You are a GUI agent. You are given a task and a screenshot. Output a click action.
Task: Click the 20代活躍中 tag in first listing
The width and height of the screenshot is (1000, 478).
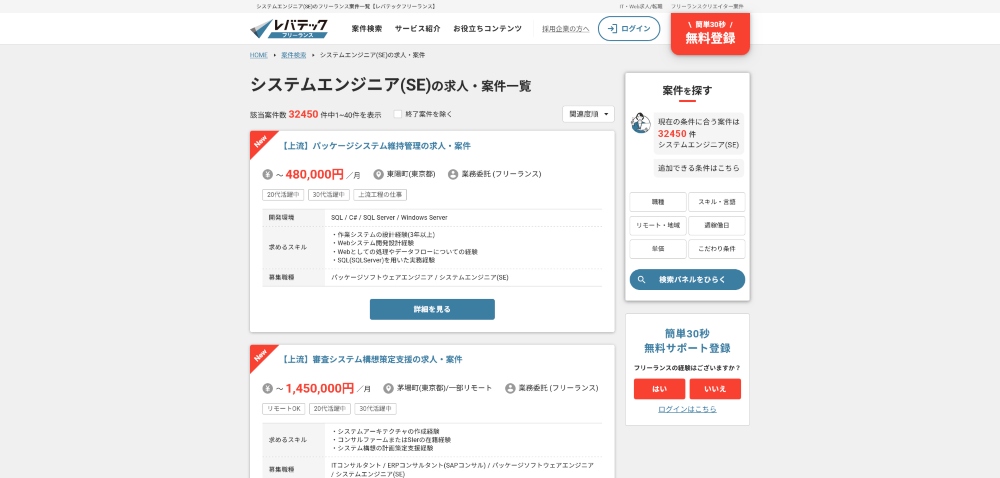(x=283, y=195)
